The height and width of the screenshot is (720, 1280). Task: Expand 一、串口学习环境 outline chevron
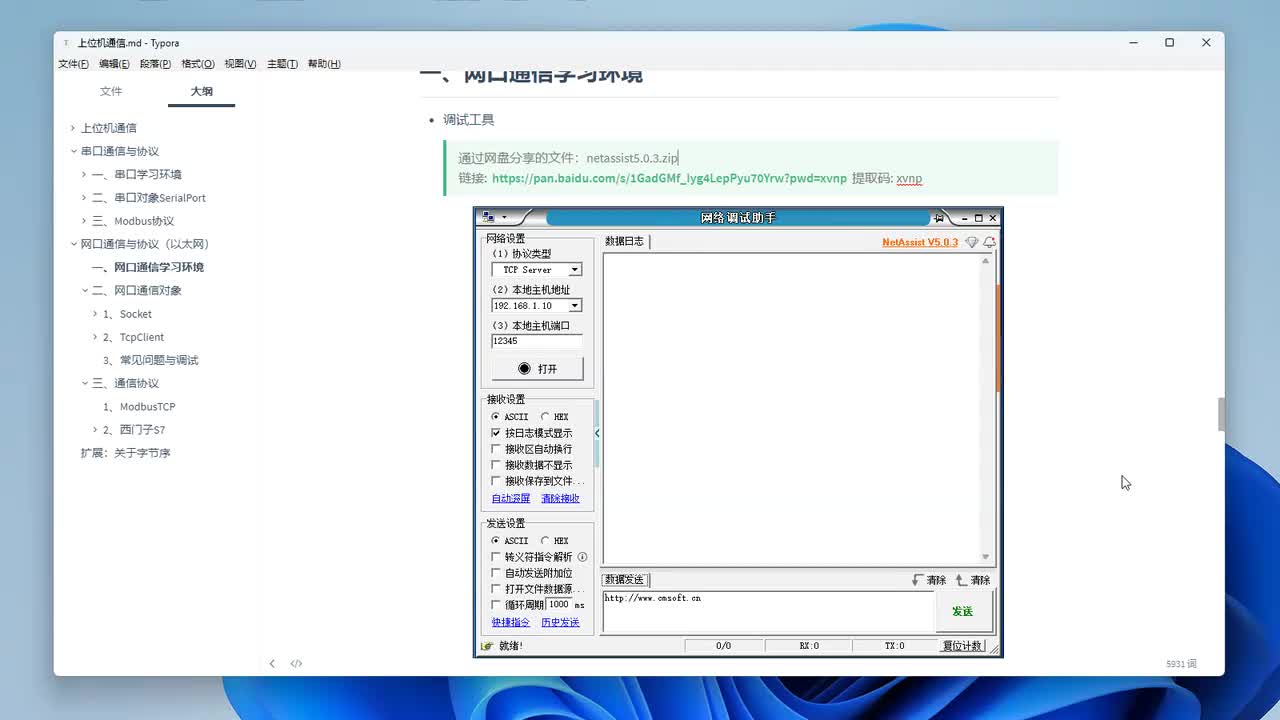[84, 174]
